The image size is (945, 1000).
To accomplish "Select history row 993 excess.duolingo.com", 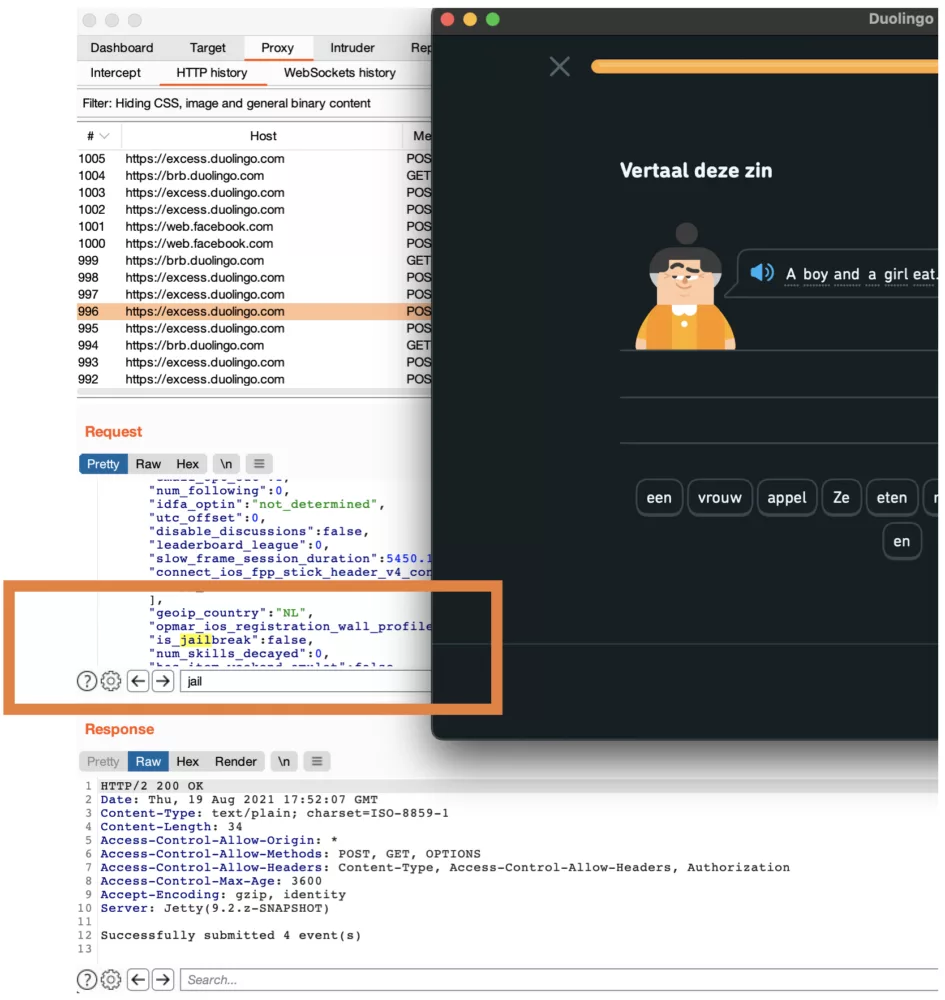I will tap(254, 362).
